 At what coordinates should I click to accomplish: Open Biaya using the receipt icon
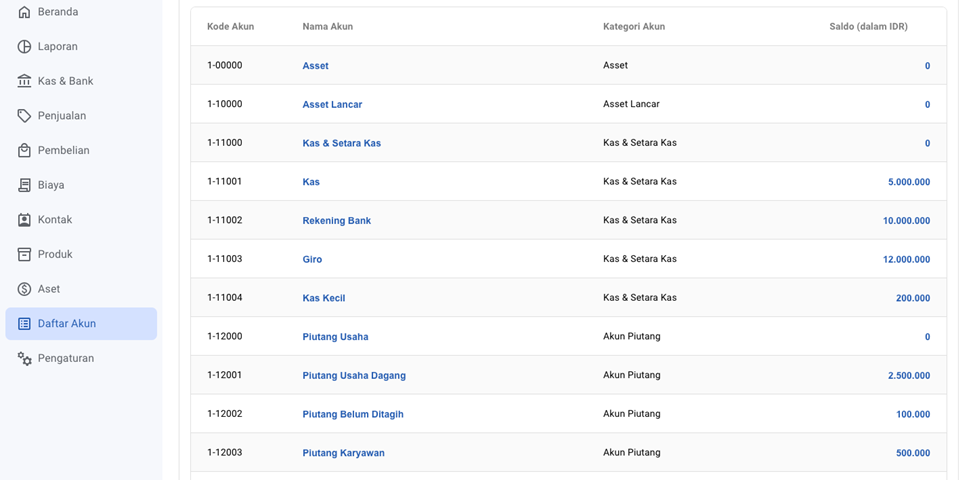tap(25, 185)
